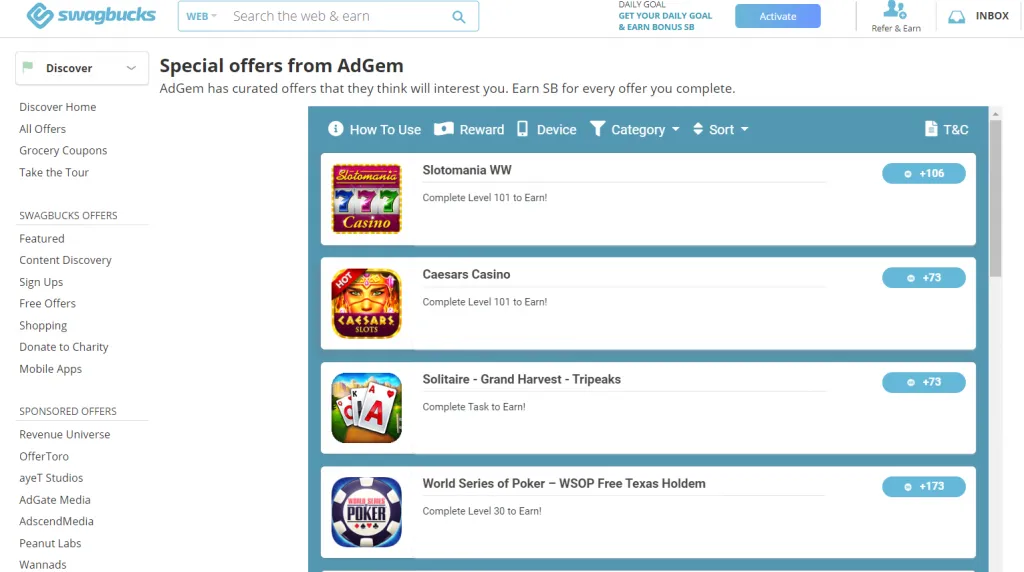
Task: Open the T&C document icon
Action: (931, 129)
